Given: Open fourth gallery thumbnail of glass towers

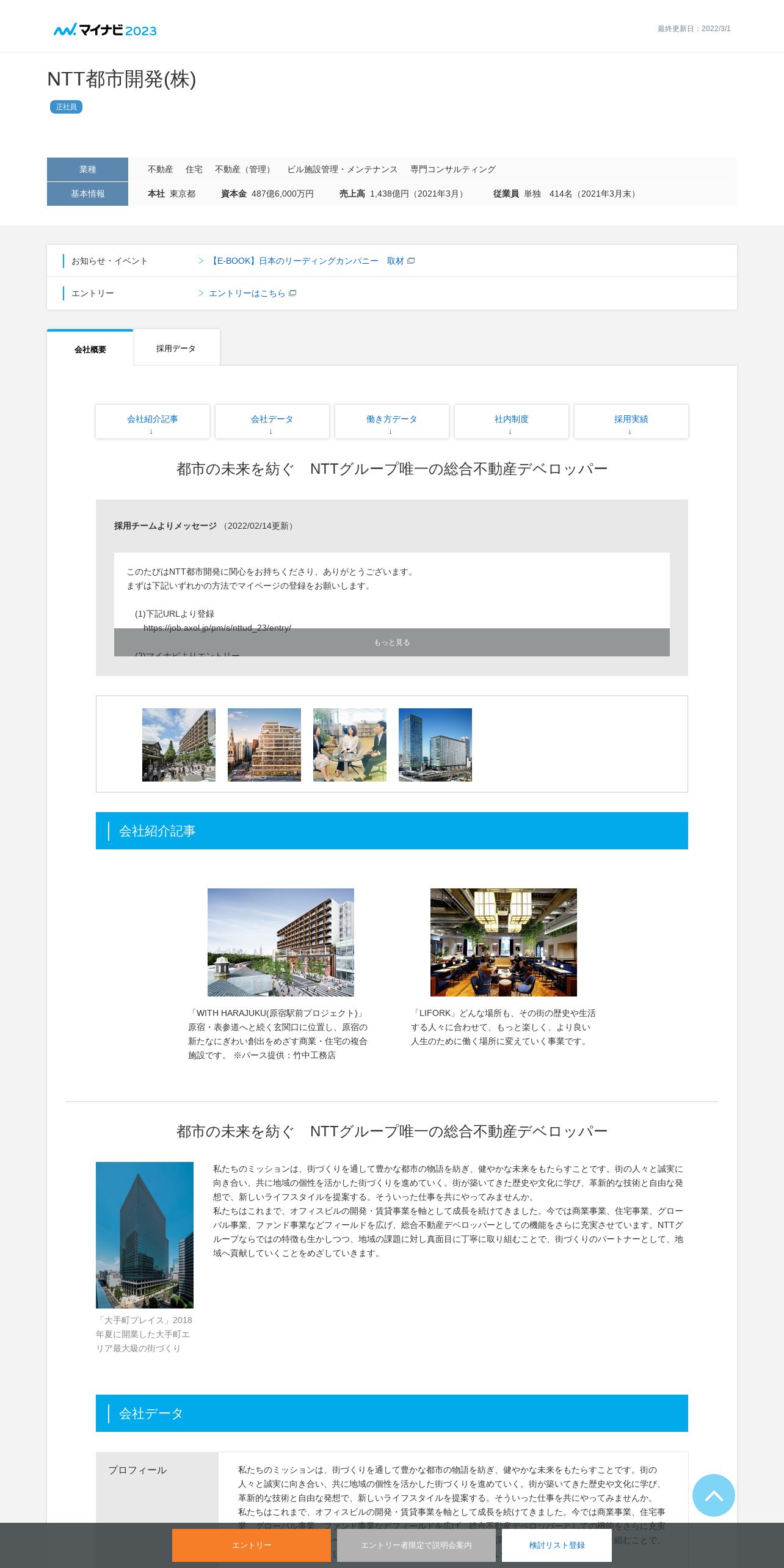Looking at the screenshot, I should tap(435, 745).
